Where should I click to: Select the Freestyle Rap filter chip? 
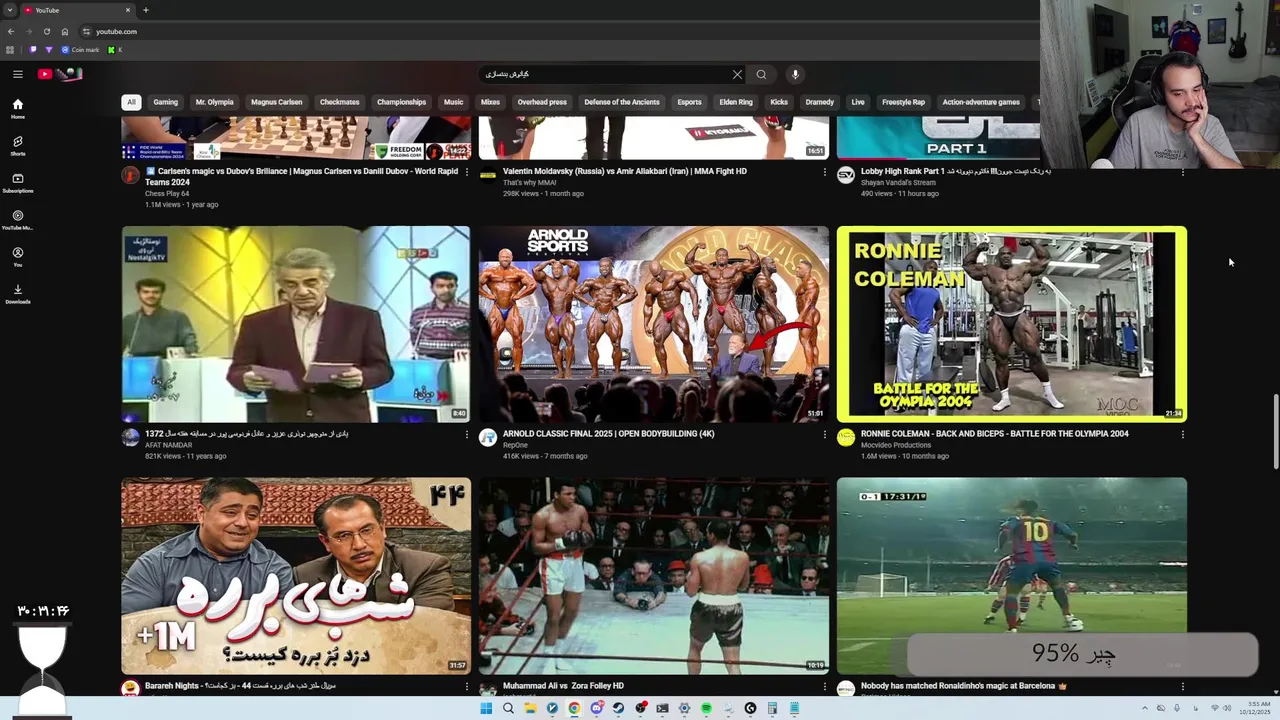903,102
